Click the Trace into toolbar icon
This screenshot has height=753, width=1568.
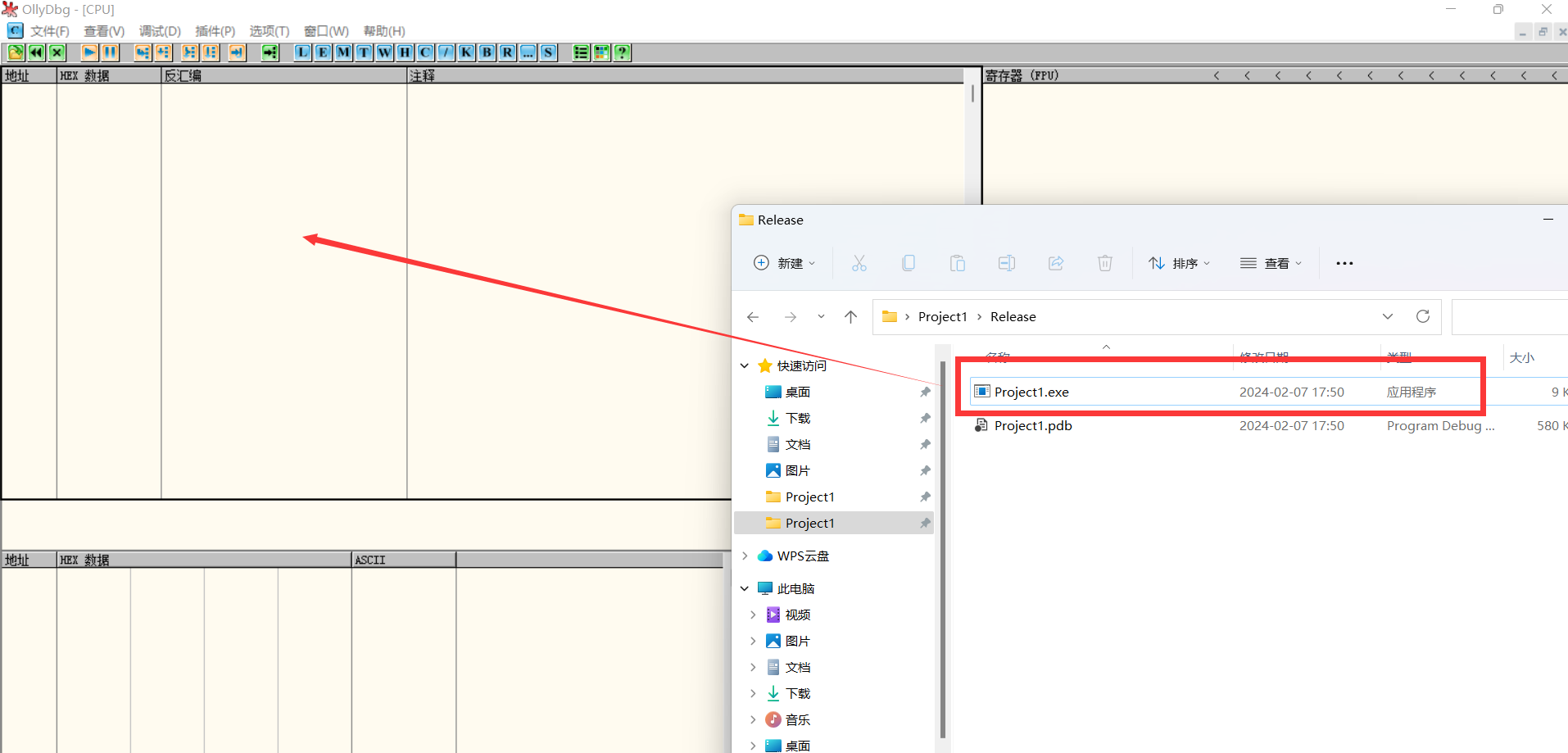tap(190, 52)
